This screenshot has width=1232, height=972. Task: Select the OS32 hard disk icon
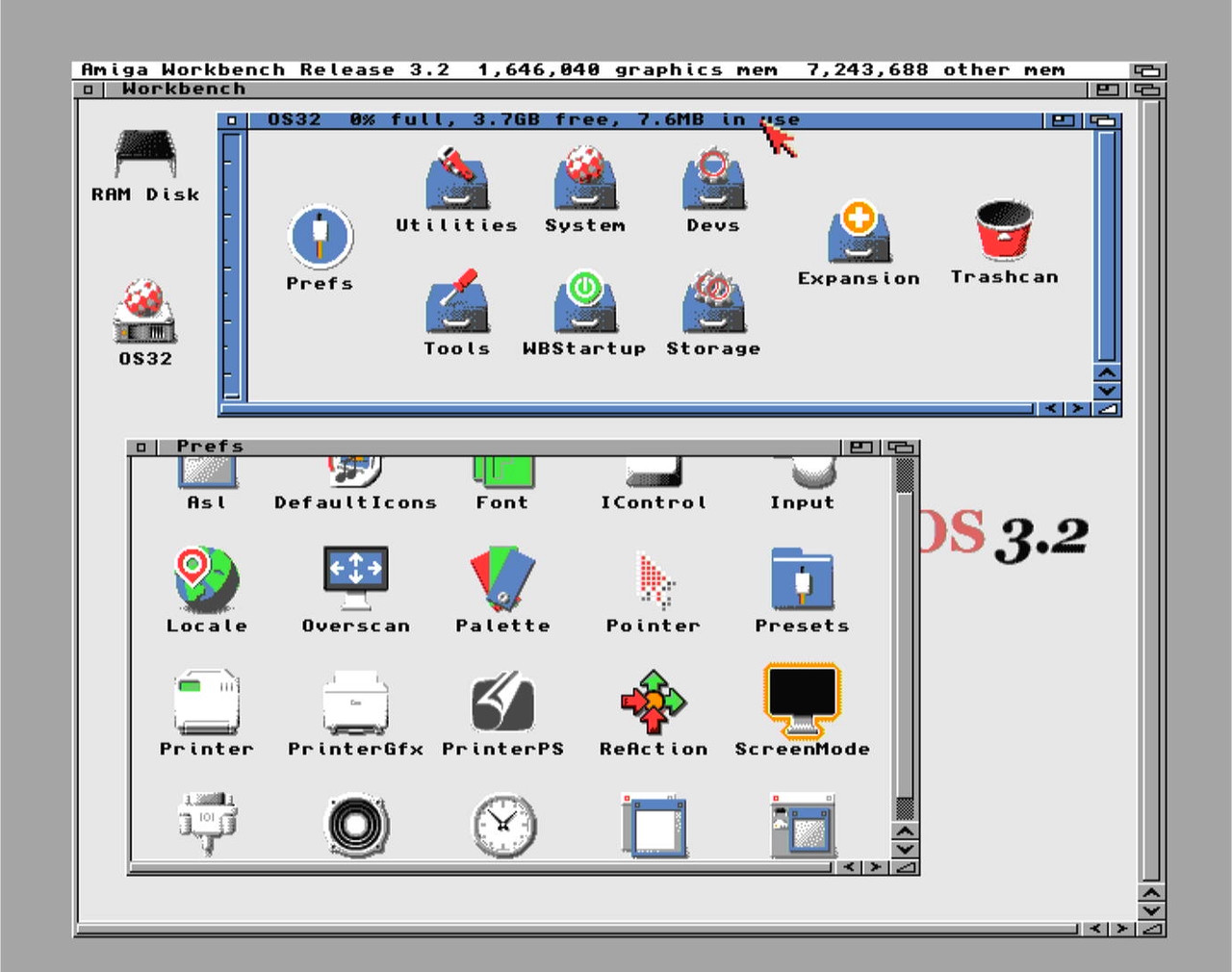coord(144,312)
